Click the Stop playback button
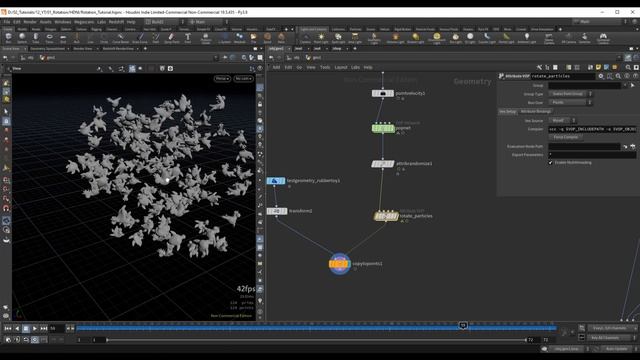640x360 pixels. (x=26, y=328)
